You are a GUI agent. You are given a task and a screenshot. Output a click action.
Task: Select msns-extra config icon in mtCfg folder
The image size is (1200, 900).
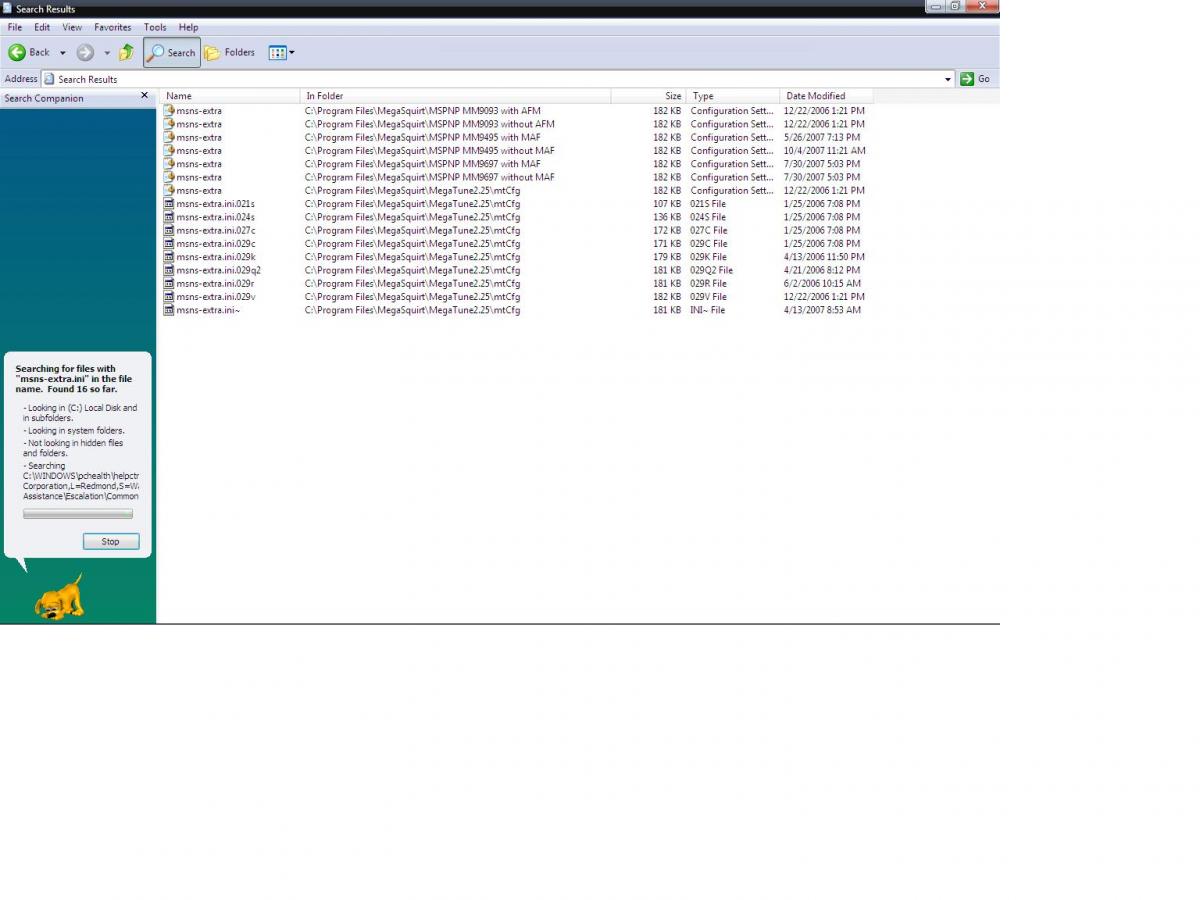[169, 190]
